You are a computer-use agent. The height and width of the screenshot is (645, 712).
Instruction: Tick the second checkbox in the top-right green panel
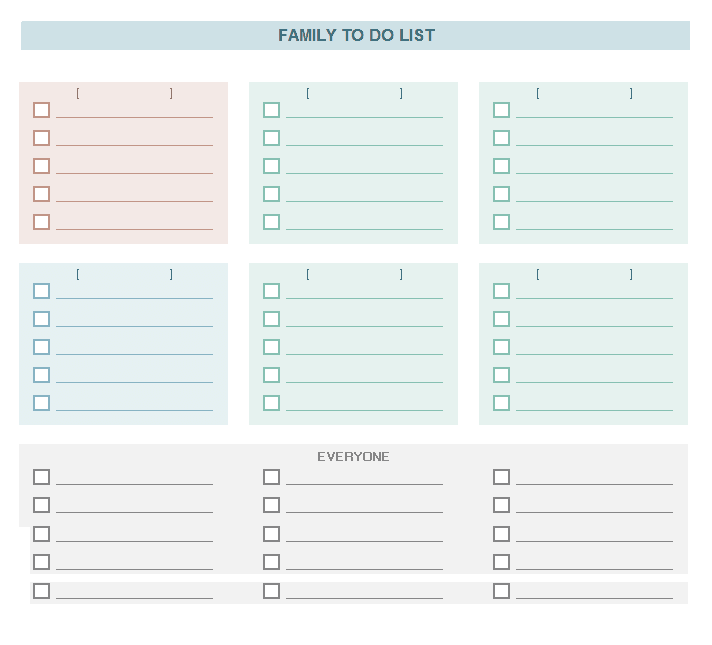(501, 138)
